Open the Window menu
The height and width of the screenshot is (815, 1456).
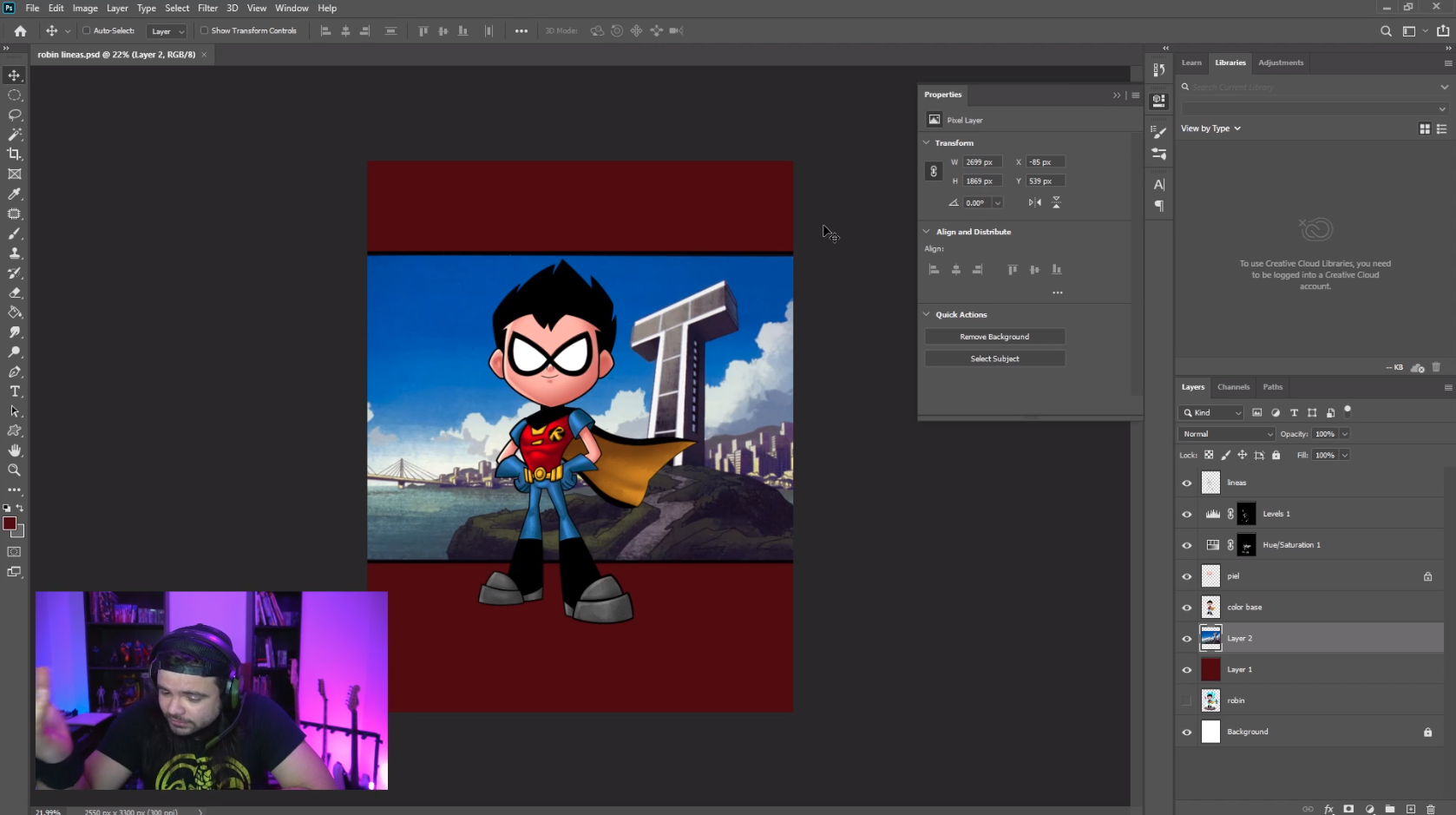click(292, 8)
